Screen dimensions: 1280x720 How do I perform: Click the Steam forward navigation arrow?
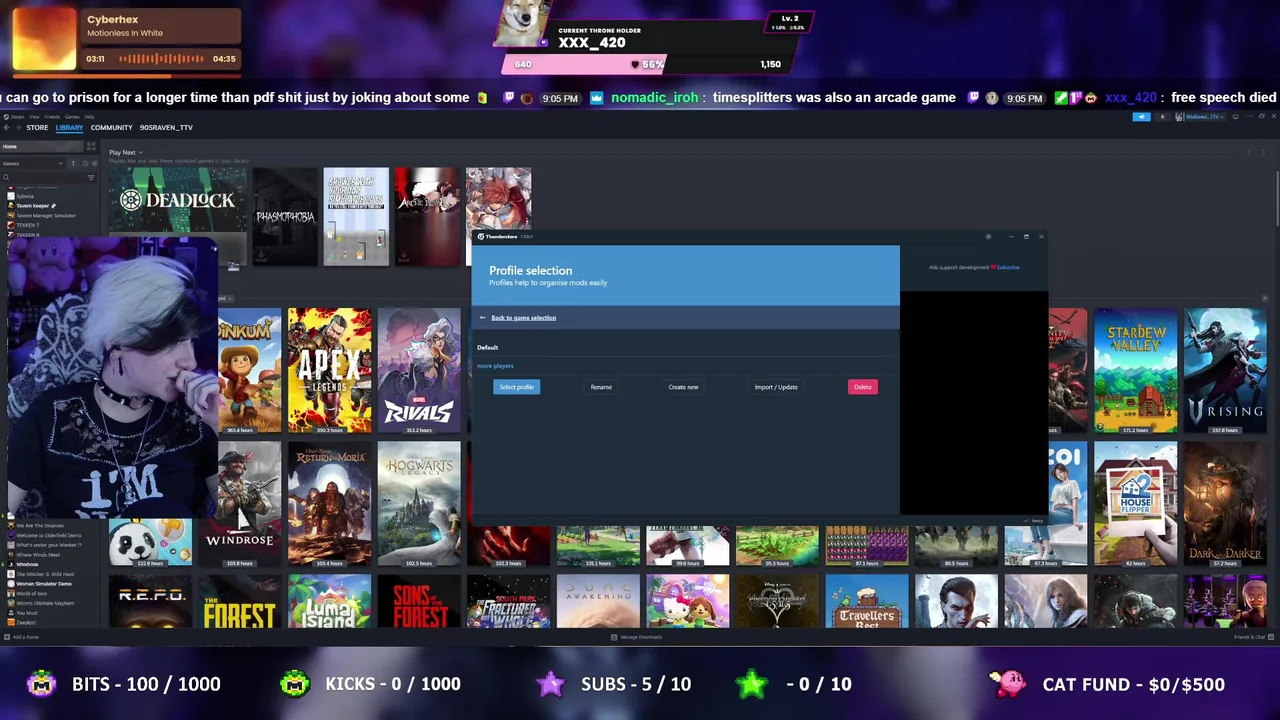point(18,128)
